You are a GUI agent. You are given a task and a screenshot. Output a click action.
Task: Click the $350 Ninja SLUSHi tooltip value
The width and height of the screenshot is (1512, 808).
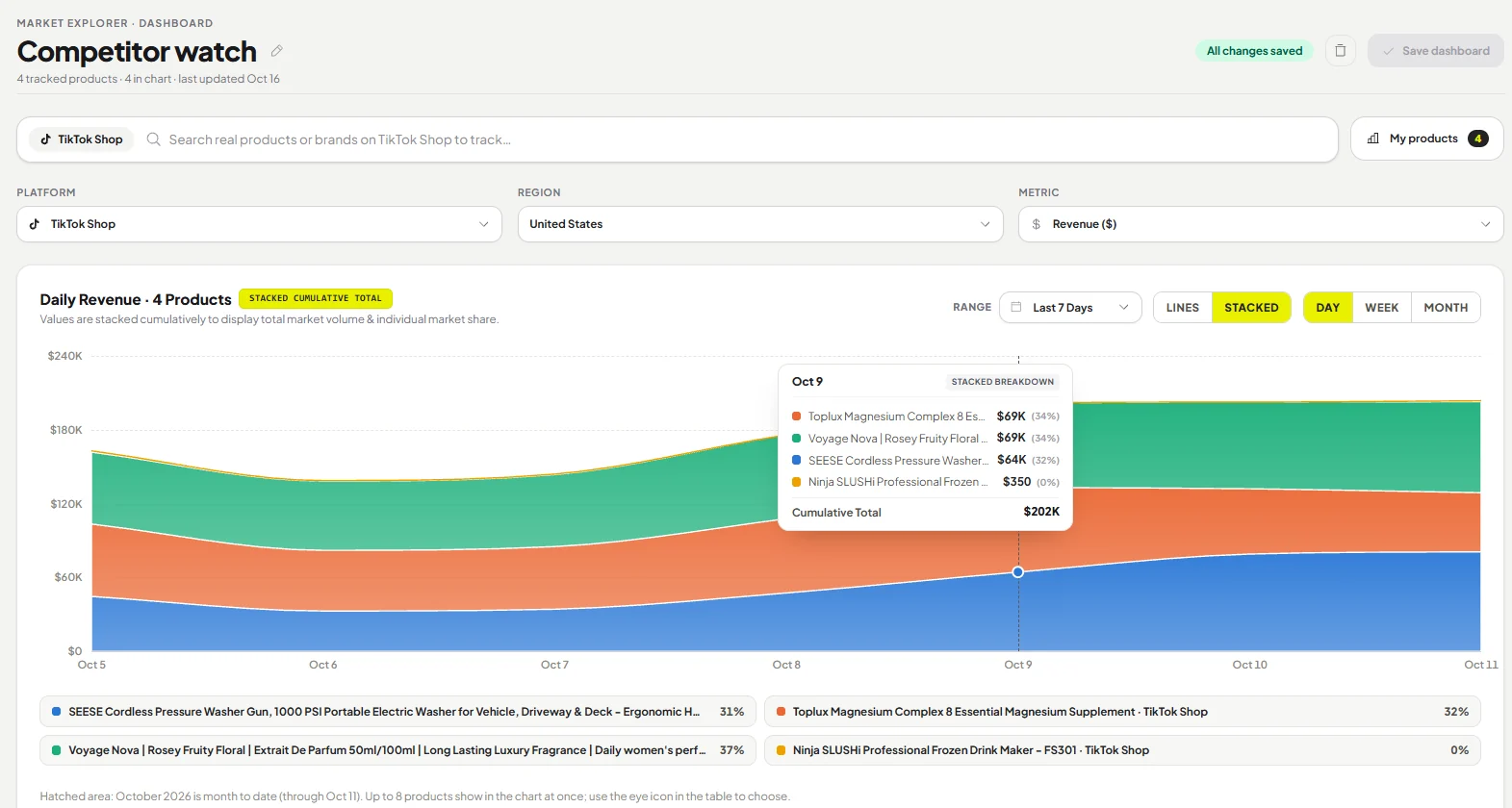pos(1016,482)
